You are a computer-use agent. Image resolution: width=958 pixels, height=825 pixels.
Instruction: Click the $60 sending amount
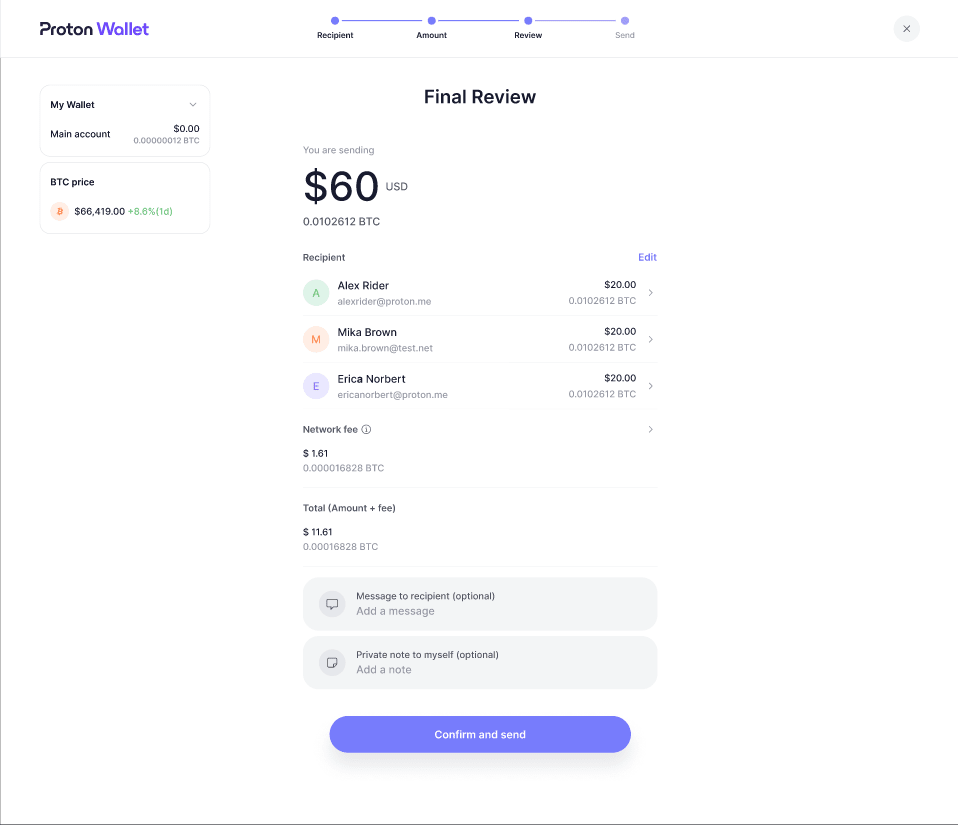coord(342,186)
